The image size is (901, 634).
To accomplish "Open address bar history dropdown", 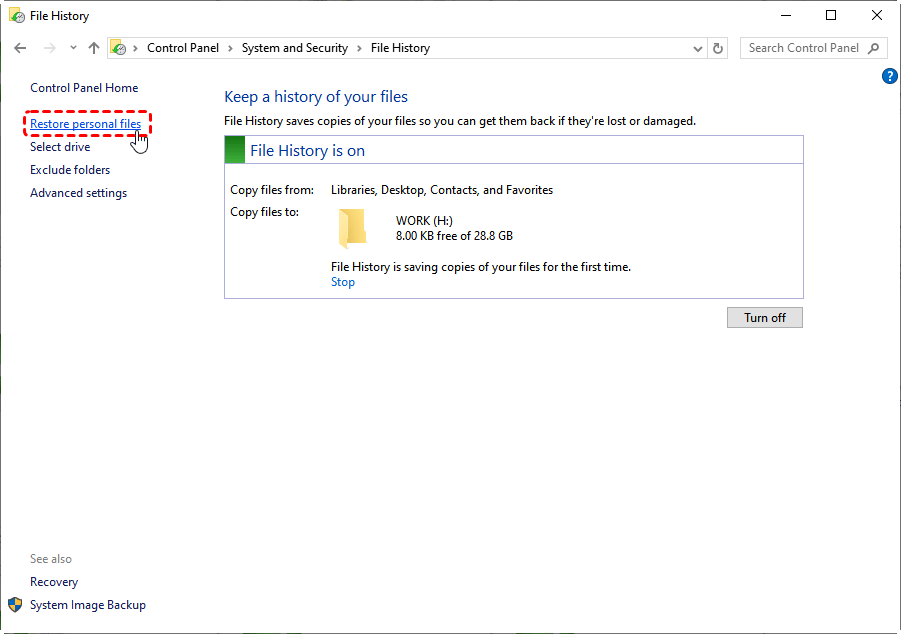I will point(698,49).
